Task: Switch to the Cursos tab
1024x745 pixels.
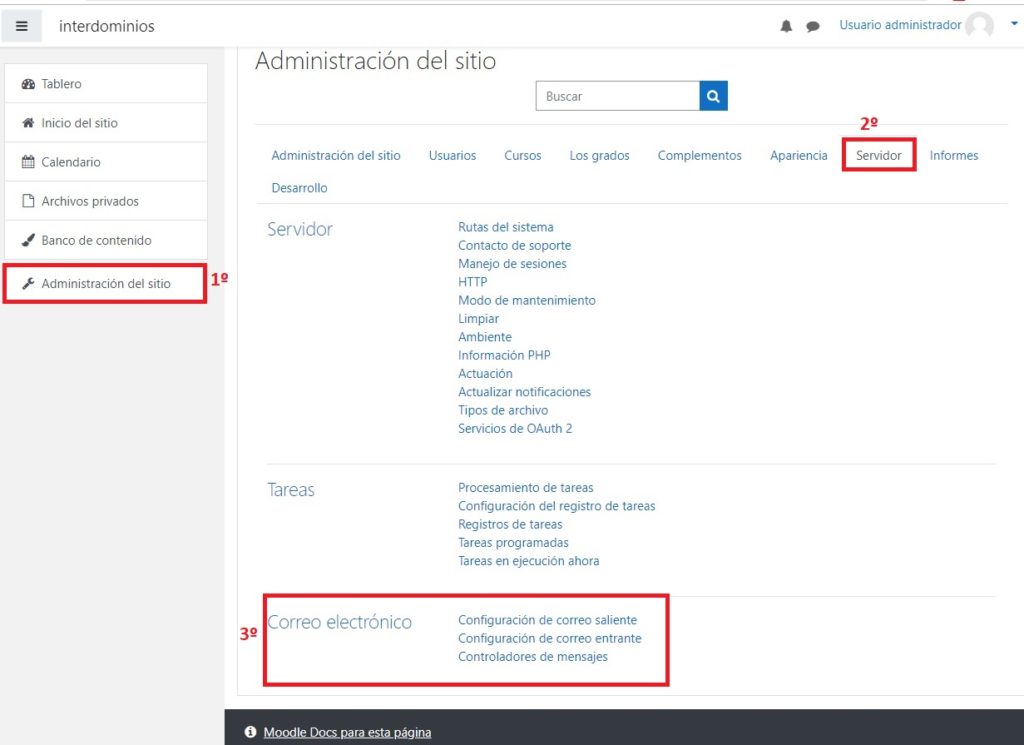Action: 522,155
